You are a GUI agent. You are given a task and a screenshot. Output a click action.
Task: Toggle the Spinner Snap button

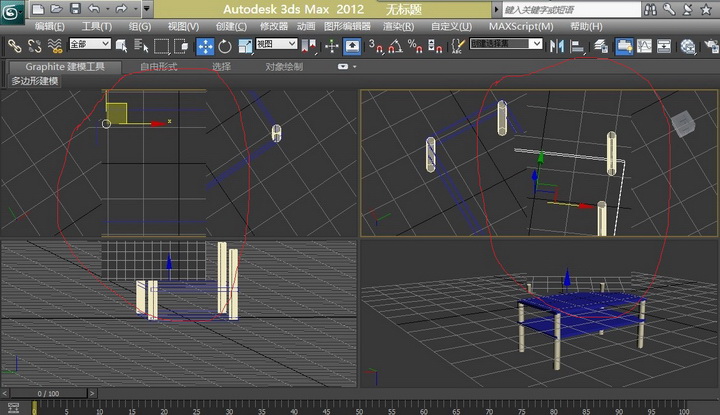pyautogui.click(x=435, y=46)
